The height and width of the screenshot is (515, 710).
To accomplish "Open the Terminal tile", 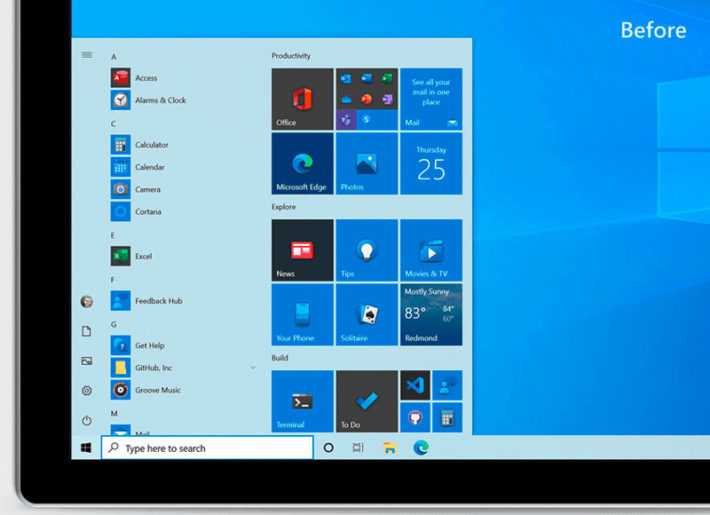I will click(302, 401).
